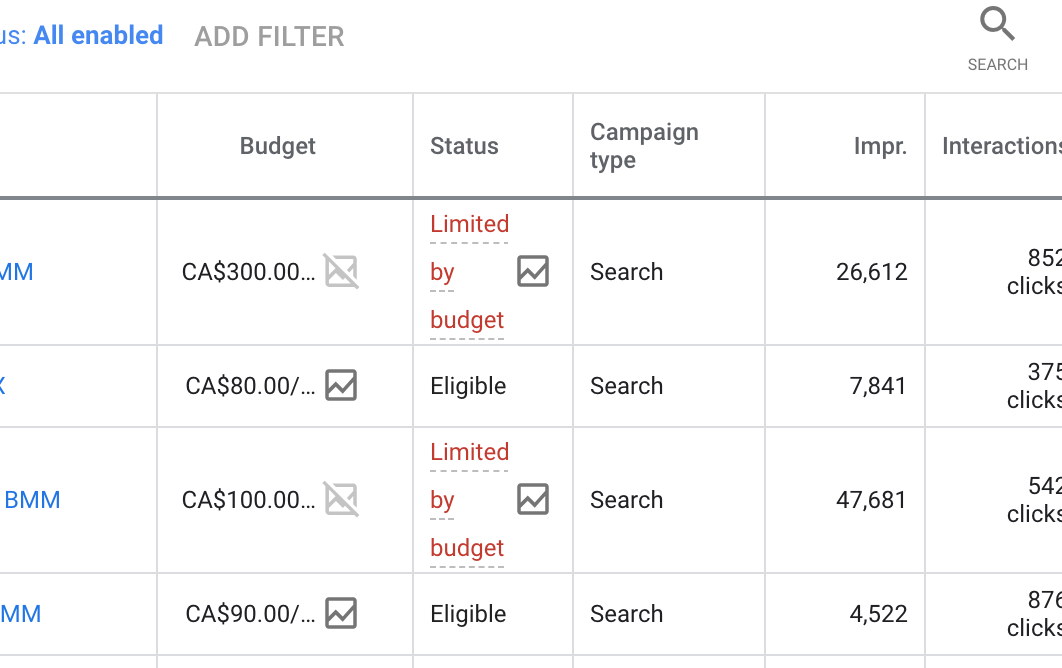
Task: Sort by Interactions column header
Action: 1000,146
